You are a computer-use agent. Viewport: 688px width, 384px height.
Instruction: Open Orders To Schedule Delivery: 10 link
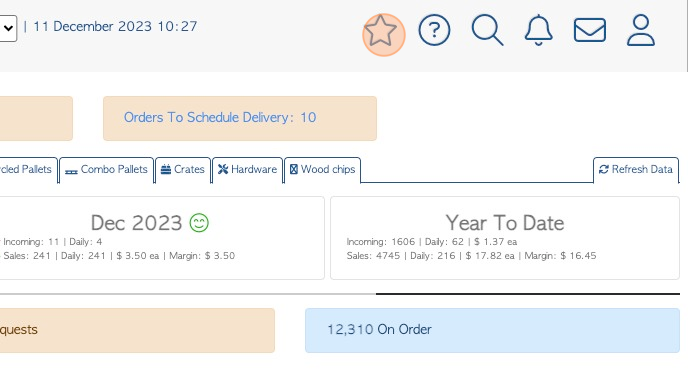click(220, 118)
